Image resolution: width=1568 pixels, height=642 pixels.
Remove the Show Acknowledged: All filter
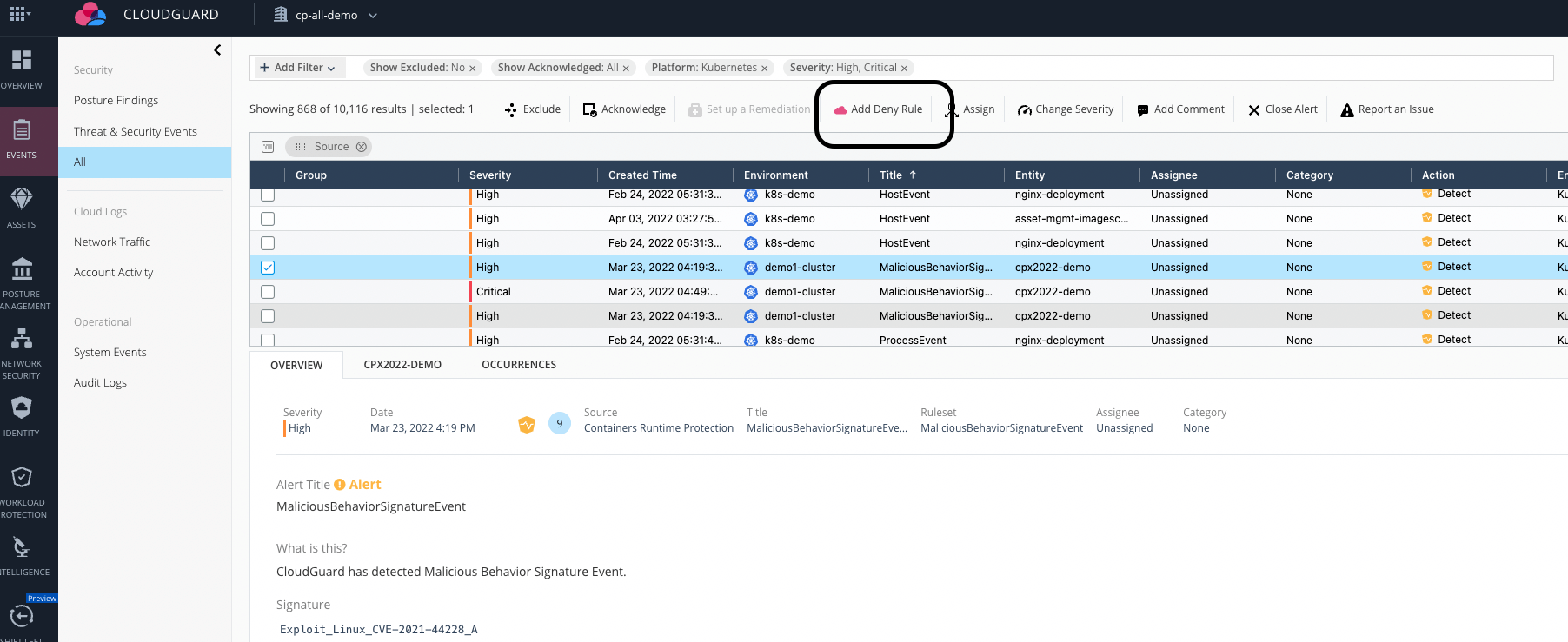click(x=626, y=69)
